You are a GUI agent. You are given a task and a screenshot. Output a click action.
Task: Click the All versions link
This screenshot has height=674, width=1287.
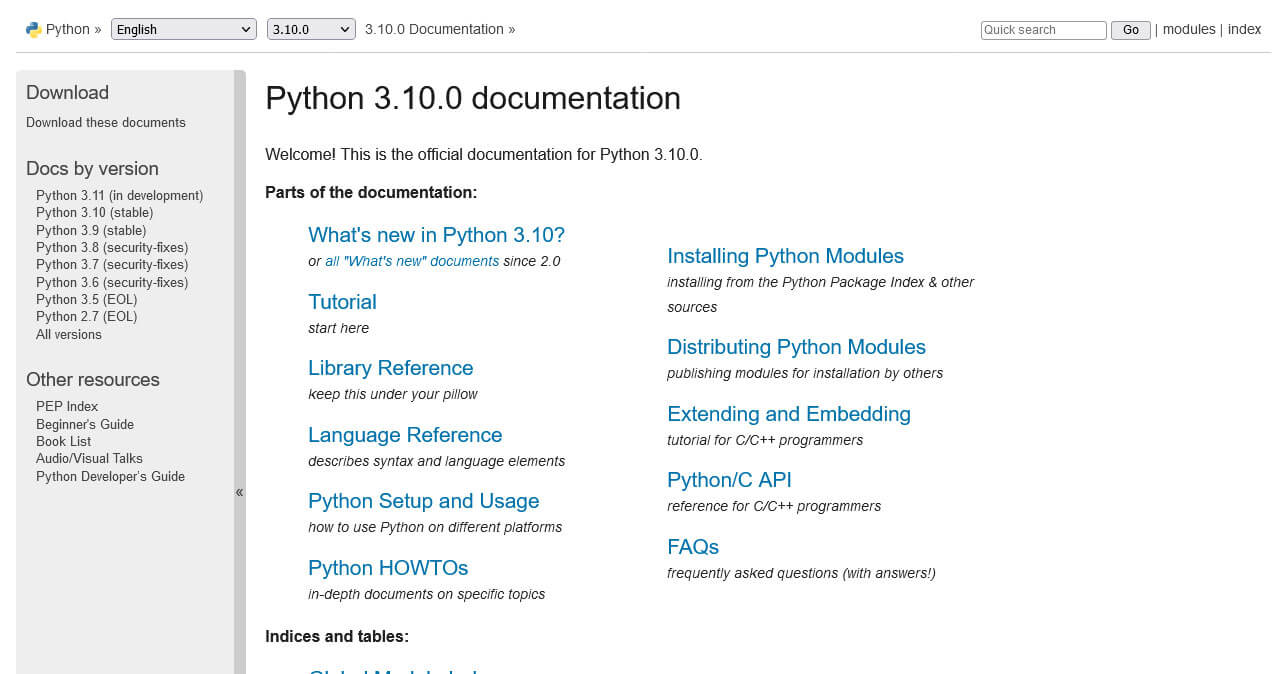click(x=69, y=334)
